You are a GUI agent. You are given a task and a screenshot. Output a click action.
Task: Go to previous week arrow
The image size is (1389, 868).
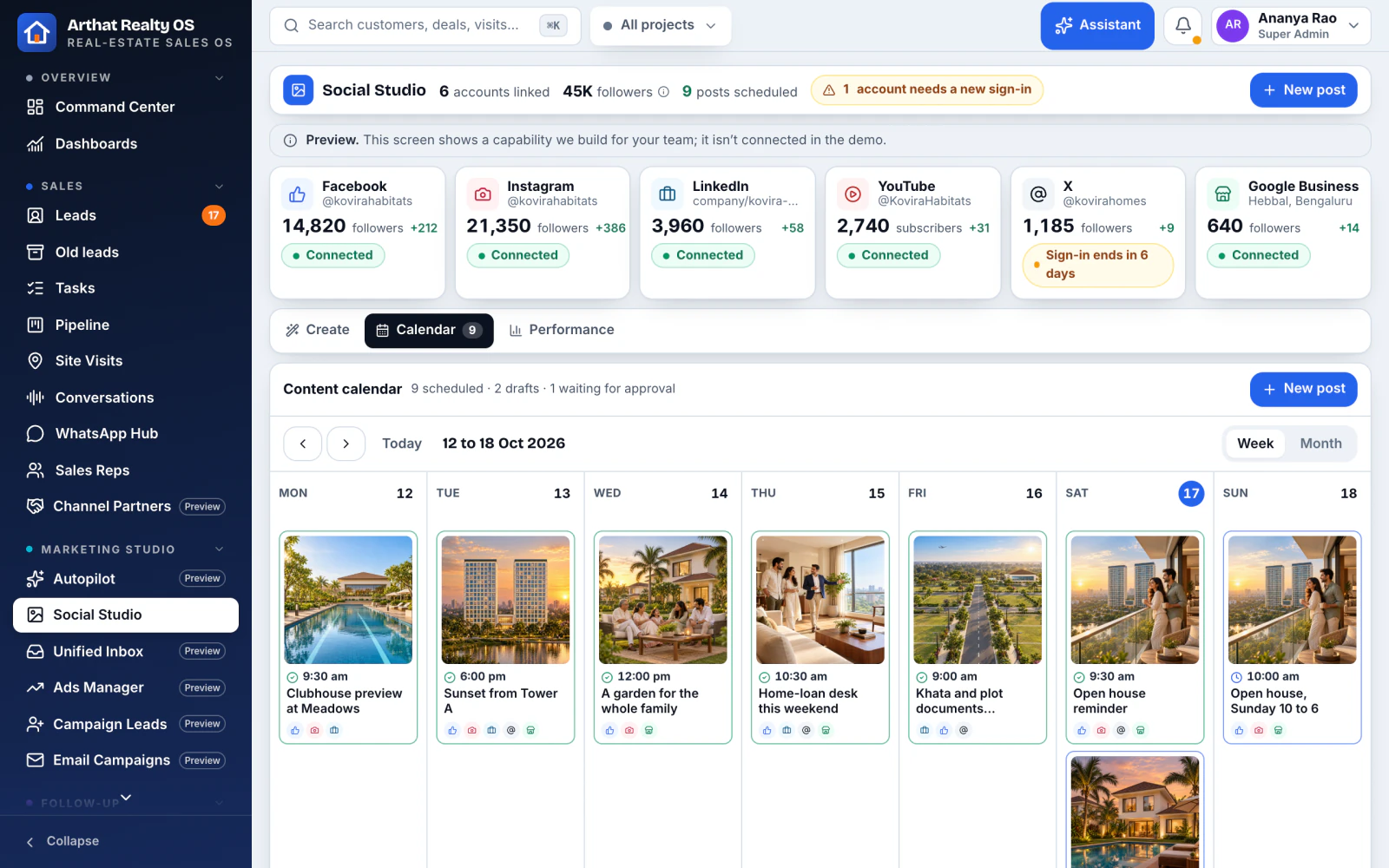pyautogui.click(x=303, y=444)
